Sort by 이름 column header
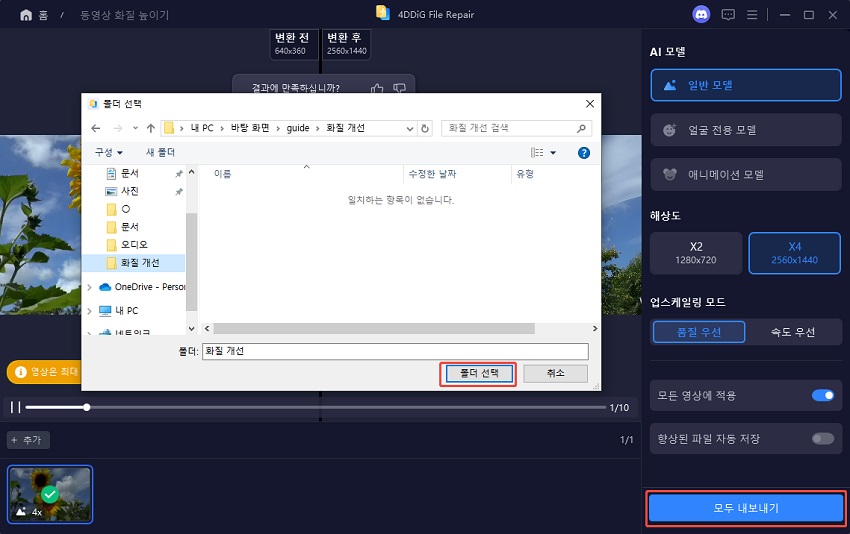Image resolution: width=850 pixels, height=534 pixels. (222, 174)
